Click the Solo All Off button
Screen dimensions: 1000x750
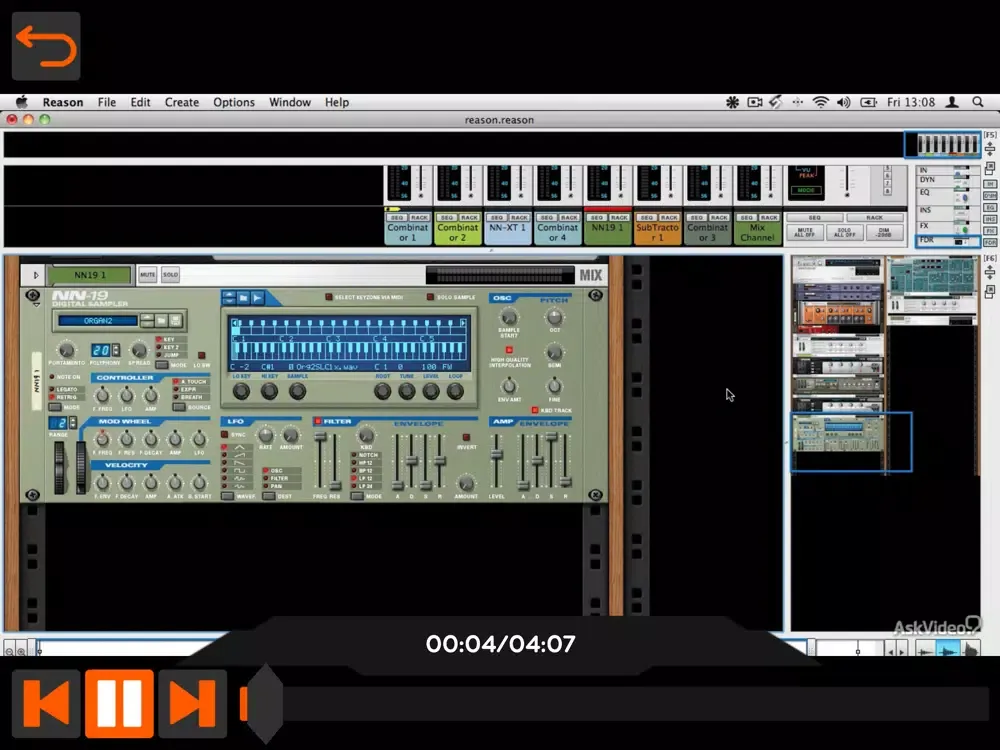click(x=844, y=232)
